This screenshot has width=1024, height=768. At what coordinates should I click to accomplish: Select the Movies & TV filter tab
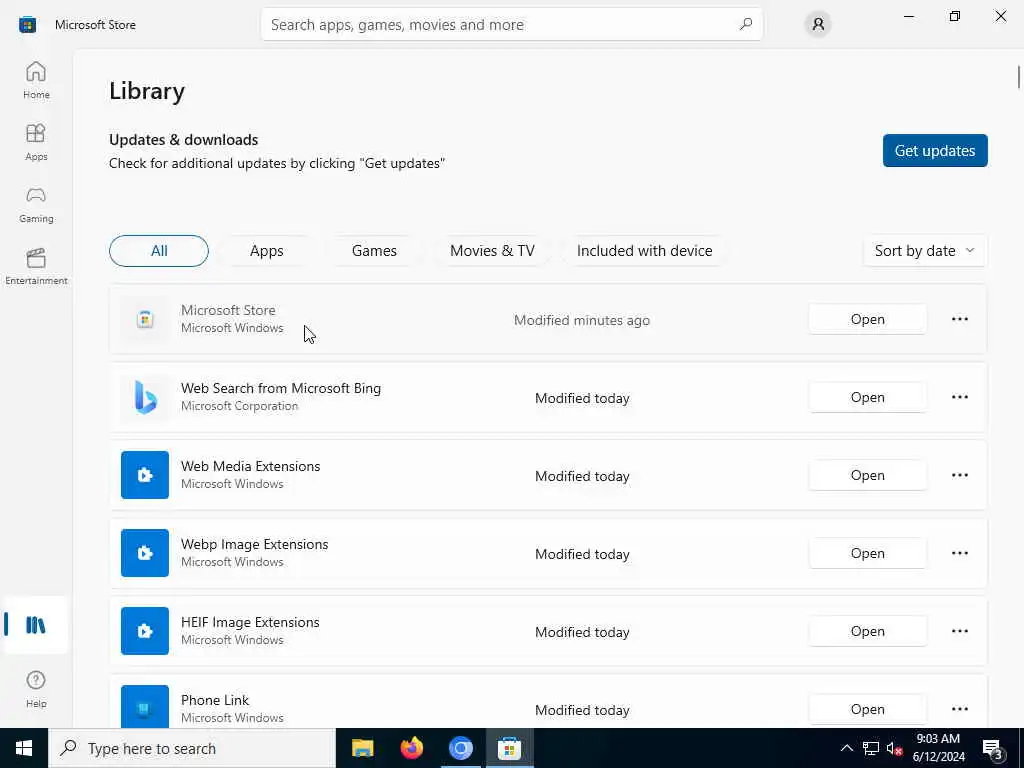492,251
